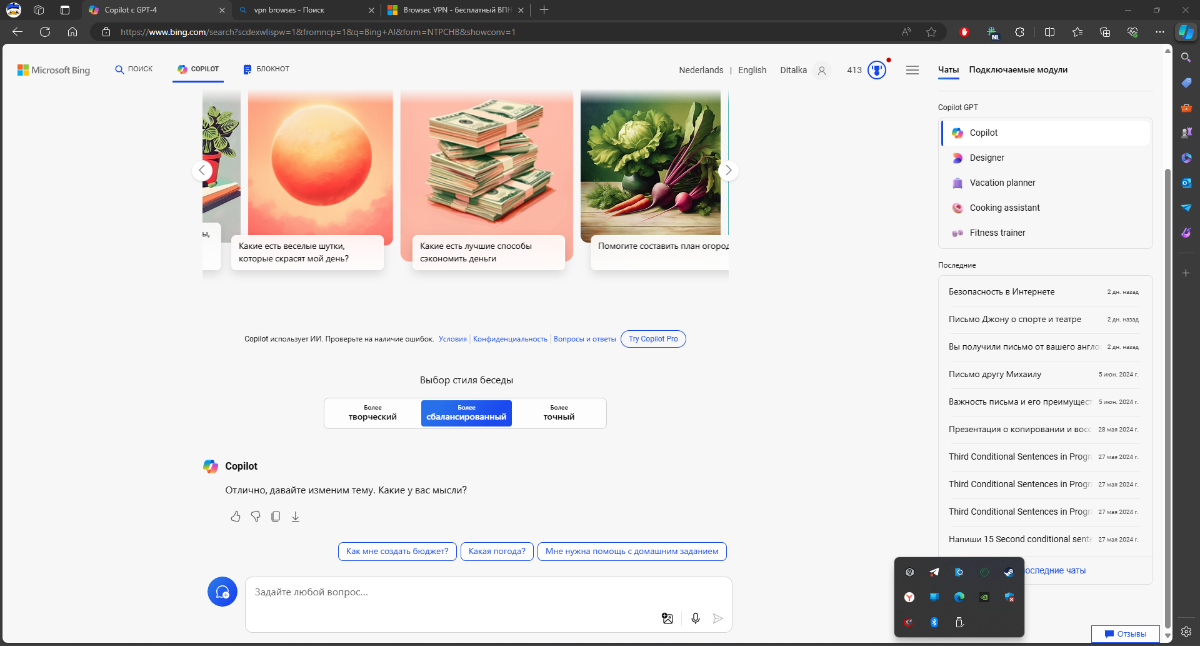Open the Rewards trophy icon
This screenshot has height=646, width=1200.
tap(877, 70)
